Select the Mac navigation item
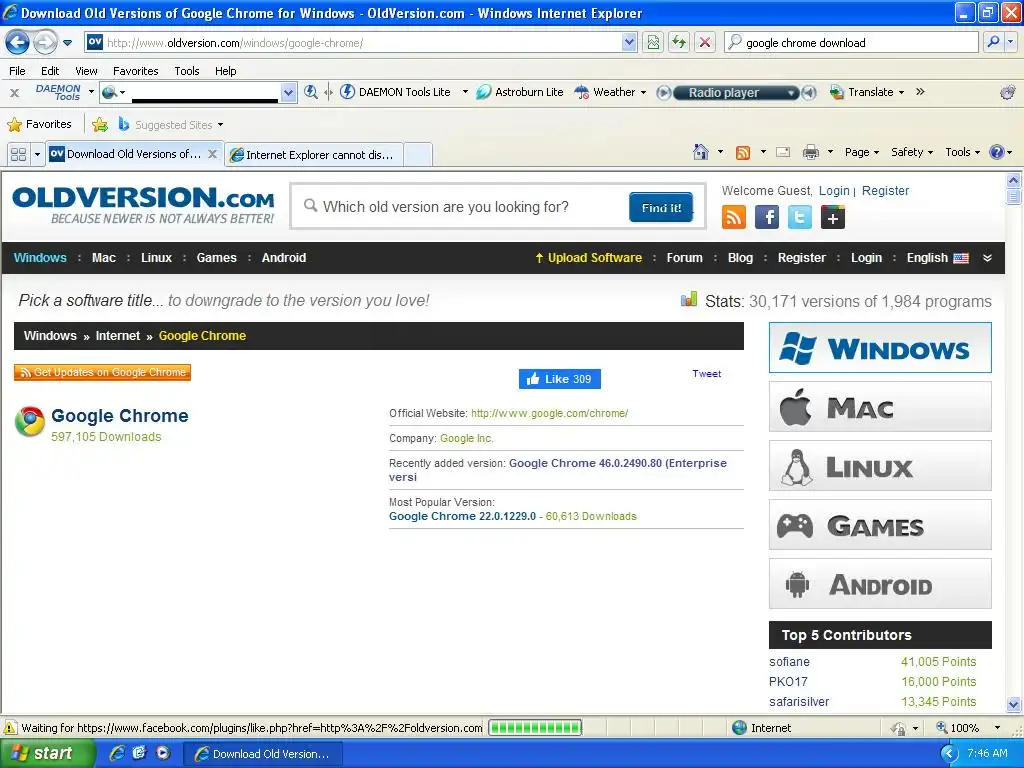The image size is (1024, 768). [x=104, y=258]
